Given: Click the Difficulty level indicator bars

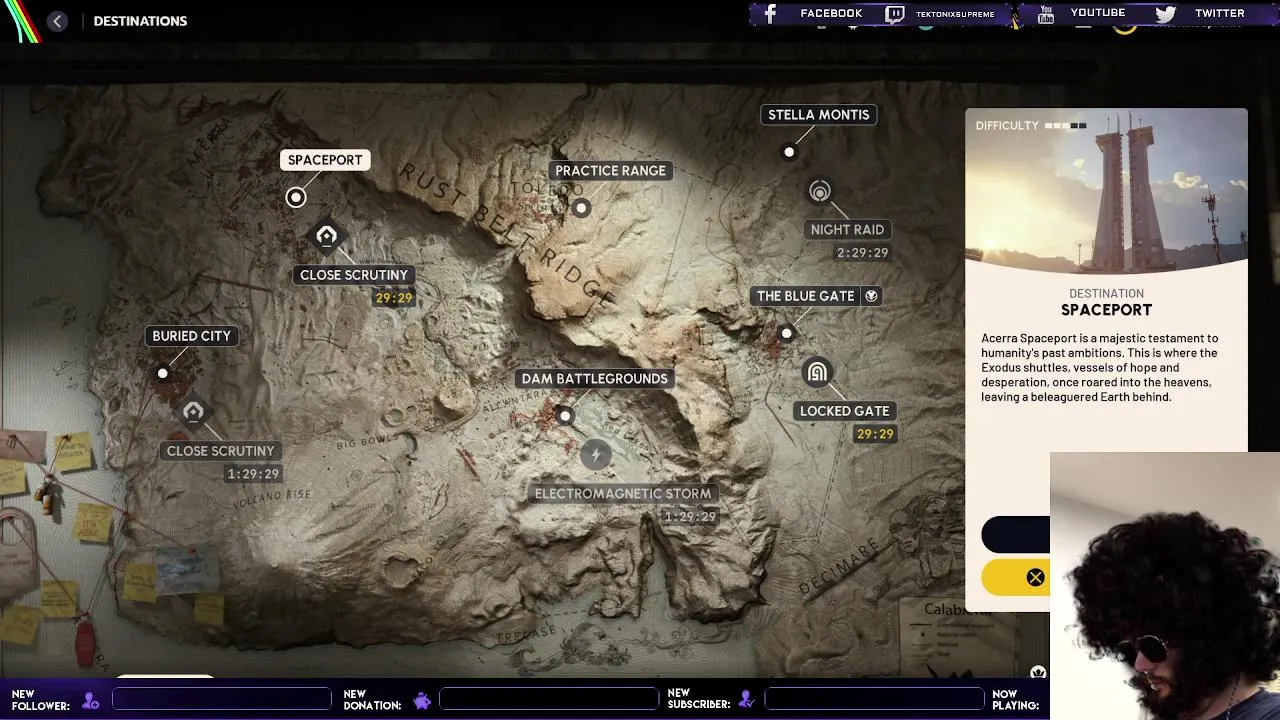Looking at the screenshot, I should pyautogui.click(x=1065, y=126).
